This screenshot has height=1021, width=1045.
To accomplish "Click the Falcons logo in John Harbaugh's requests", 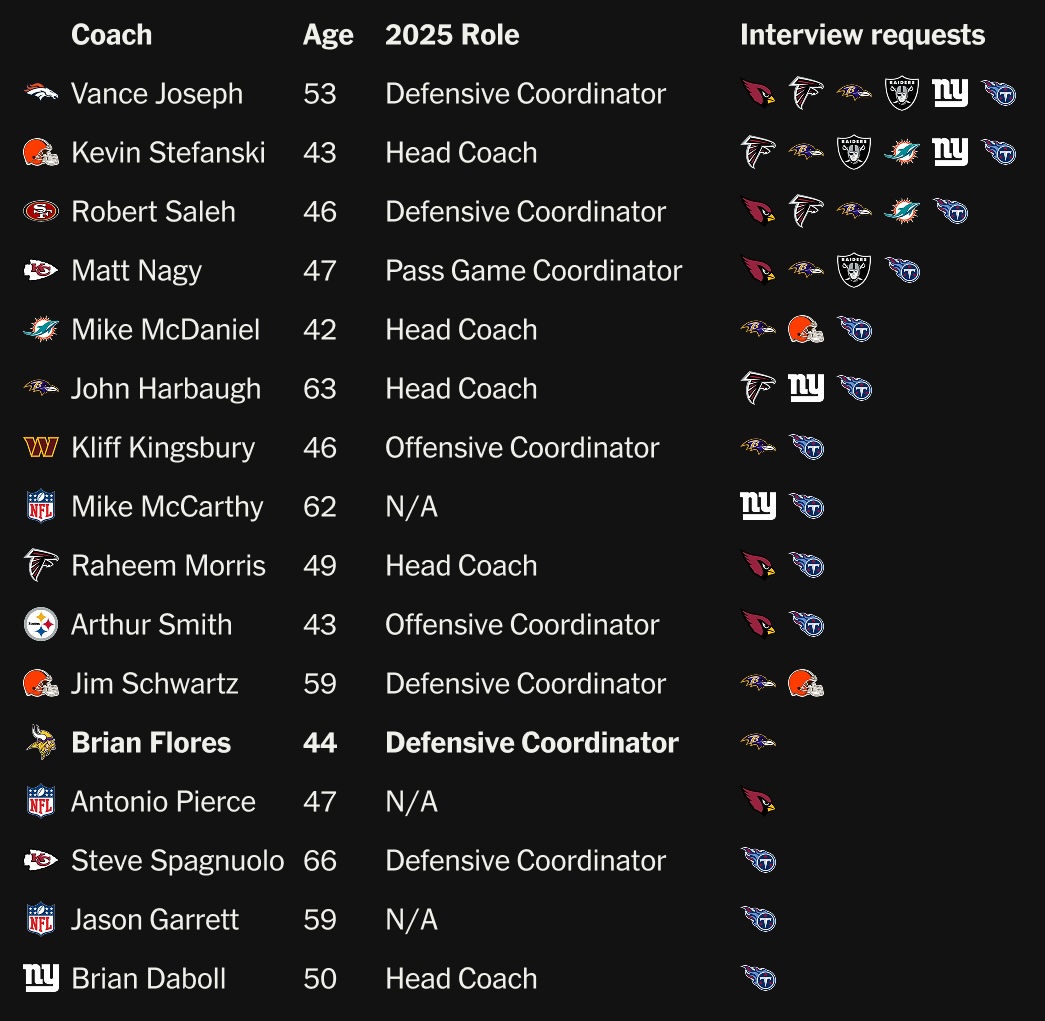I will click(x=758, y=389).
